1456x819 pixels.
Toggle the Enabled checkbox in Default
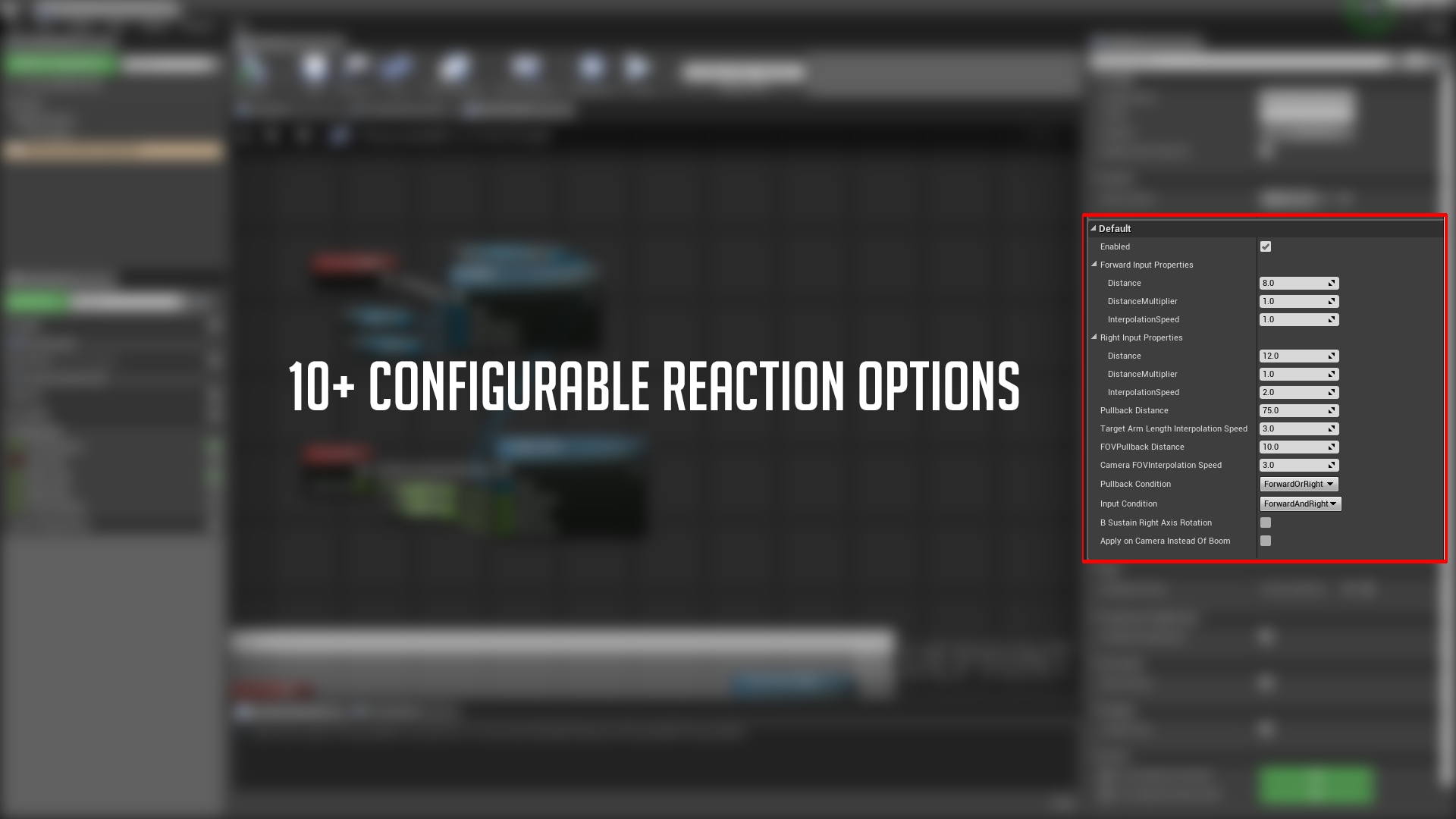point(1265,246)
